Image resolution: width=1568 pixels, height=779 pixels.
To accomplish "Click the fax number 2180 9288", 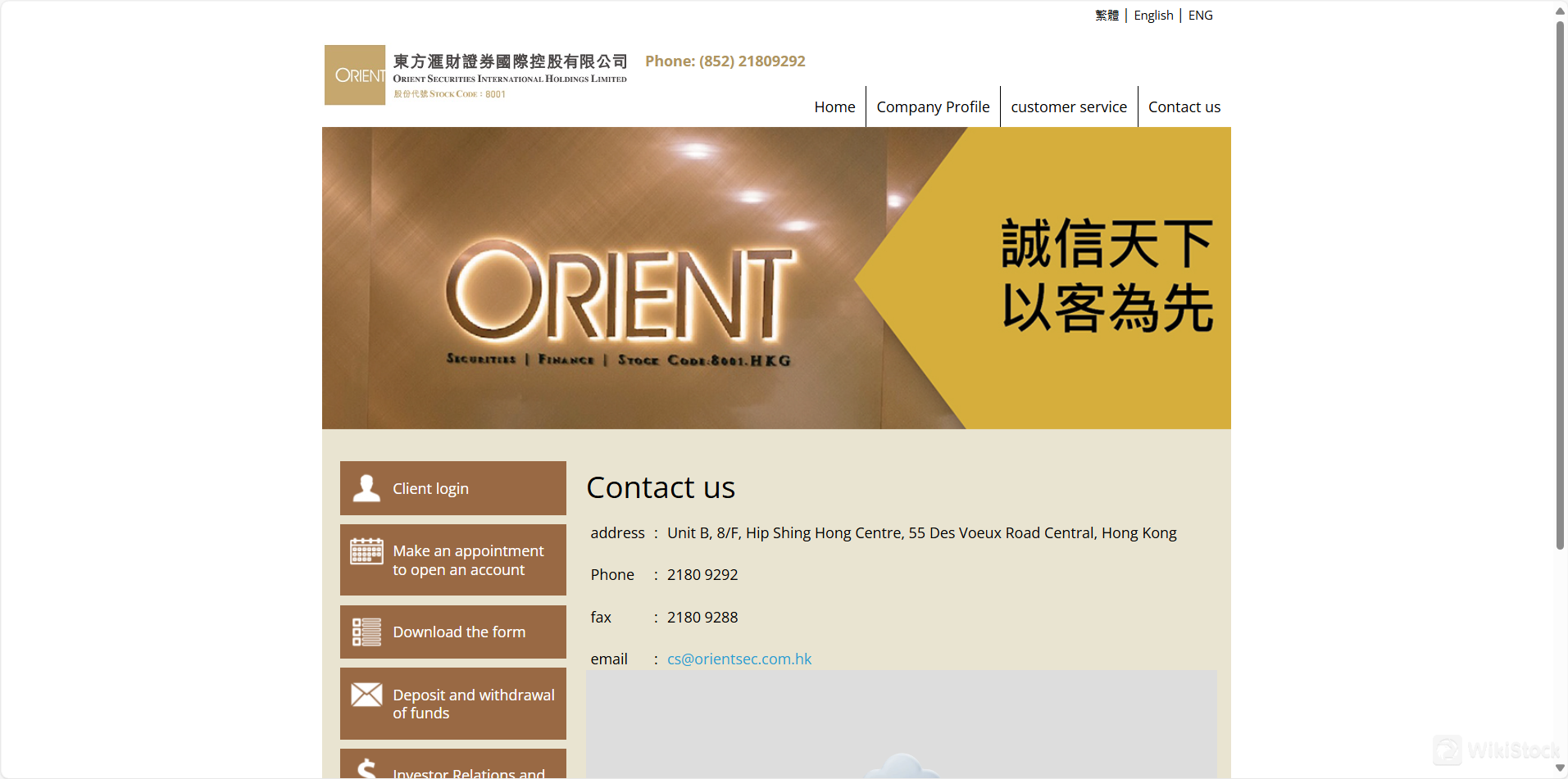I will [x=702, y=618].
